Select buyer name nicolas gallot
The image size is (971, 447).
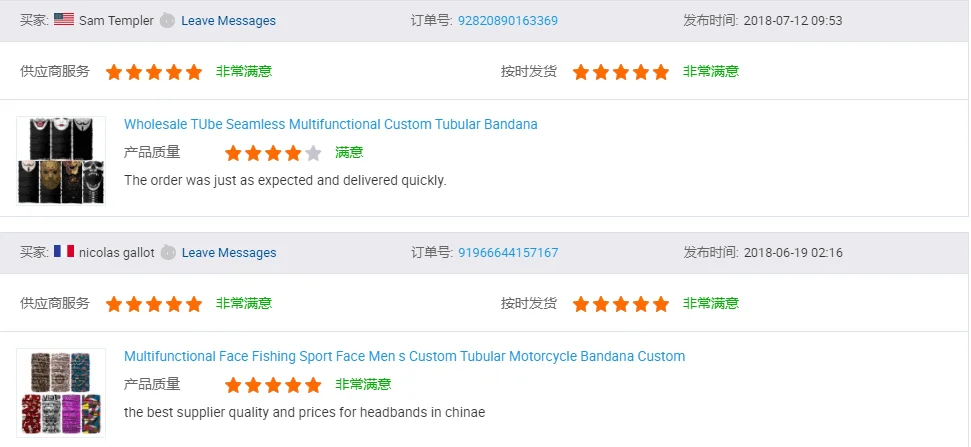(117, 252)
